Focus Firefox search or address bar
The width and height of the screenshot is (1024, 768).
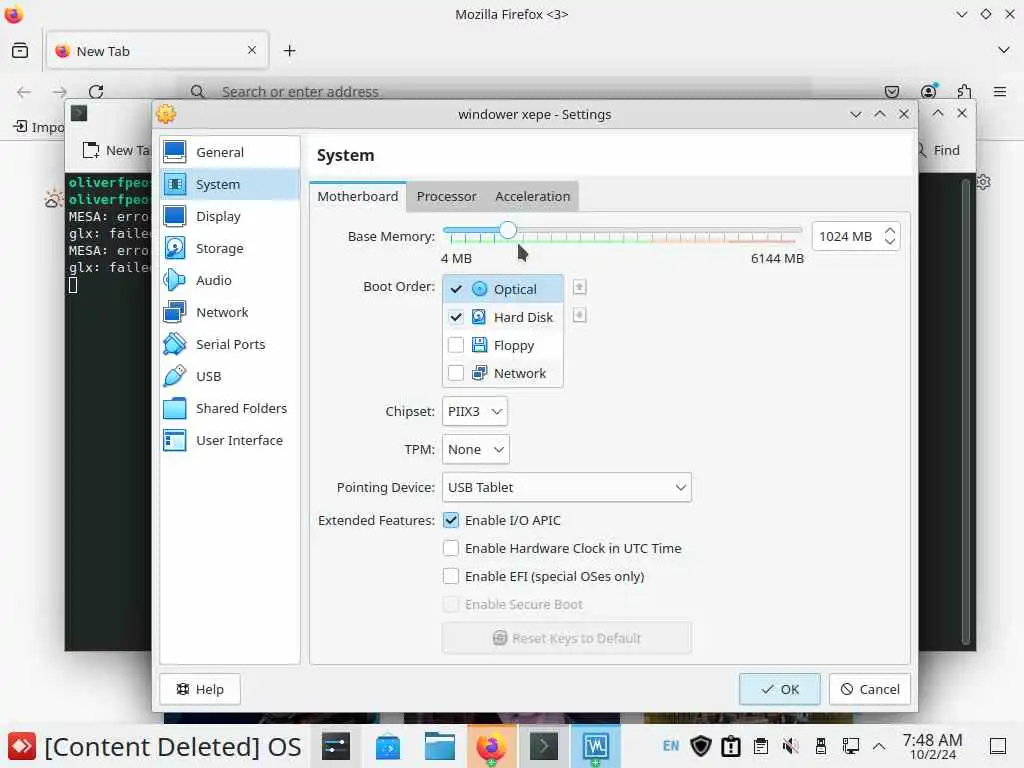coord(496,91)
